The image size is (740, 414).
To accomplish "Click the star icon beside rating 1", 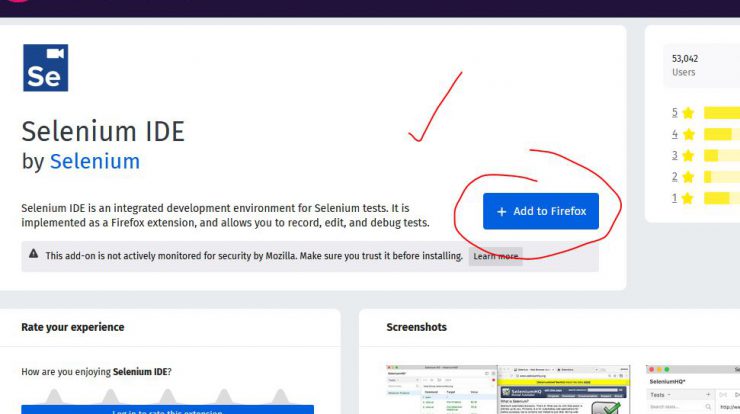I will [x=688, y=198].
